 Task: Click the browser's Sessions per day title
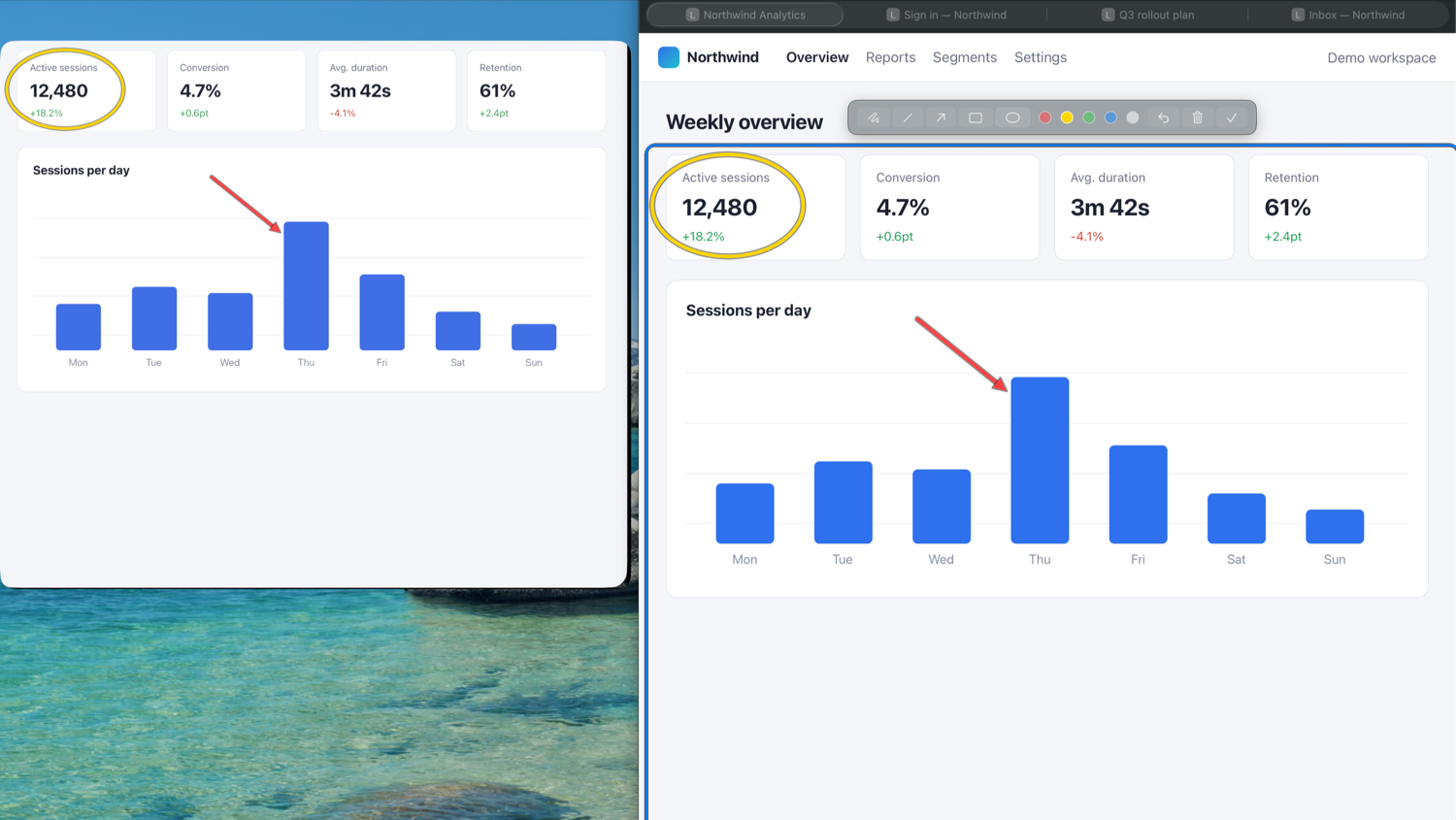(748, 311)
